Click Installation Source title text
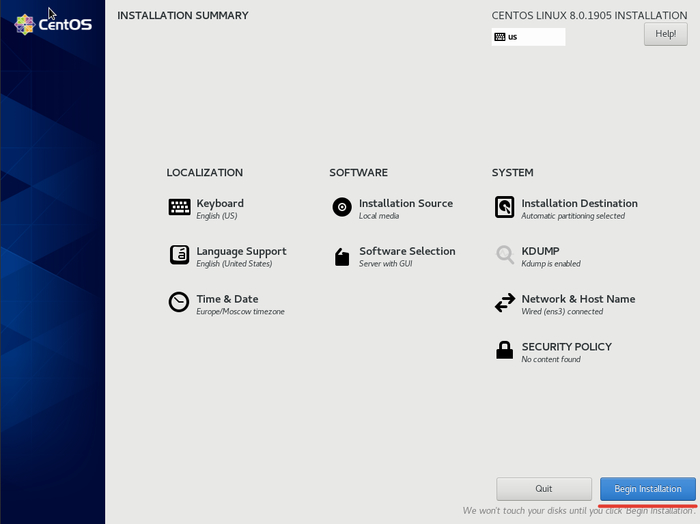The height and width of the screenshot is (524, 700). (406, 203)
